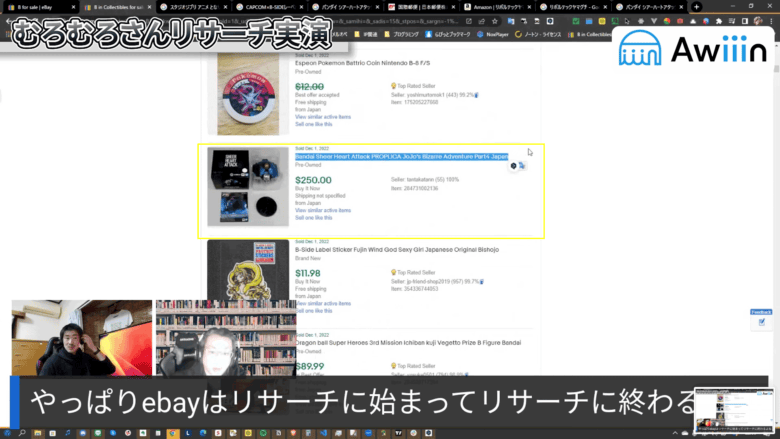Open Sheer Heart Attack PROPLICA thumbnail image
Viewport: 780px width, 439px height.
[248, 186]
